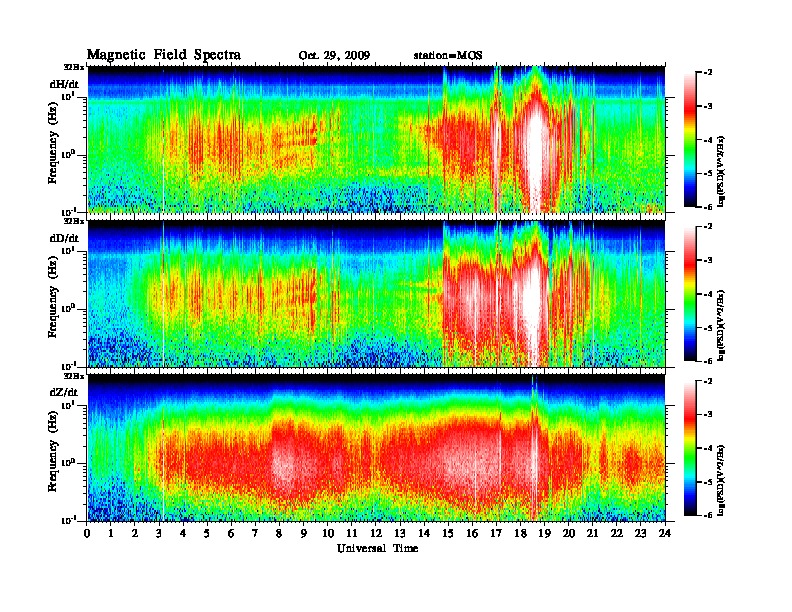Click the "-6" tick on dD/dt colorbar
This screenshot has height=612, width=792.
coord(709,361)
